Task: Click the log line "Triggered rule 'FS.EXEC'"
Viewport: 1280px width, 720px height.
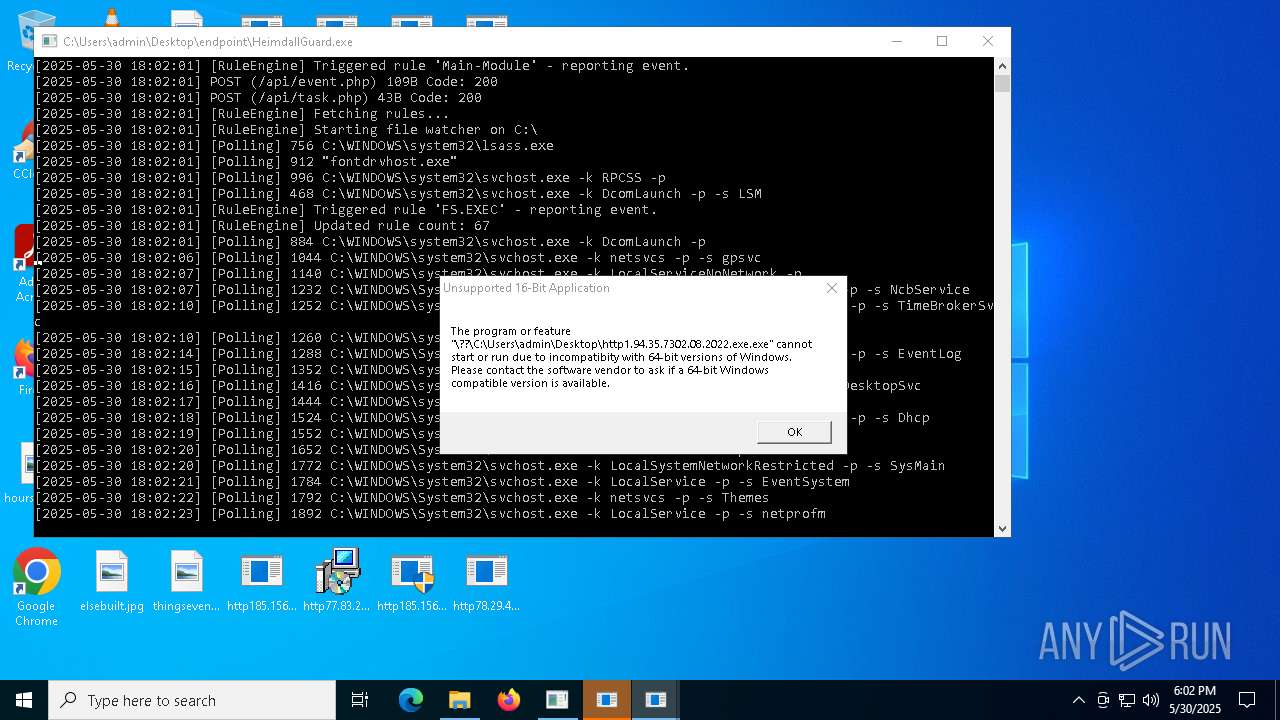Action: click(346, 210)
